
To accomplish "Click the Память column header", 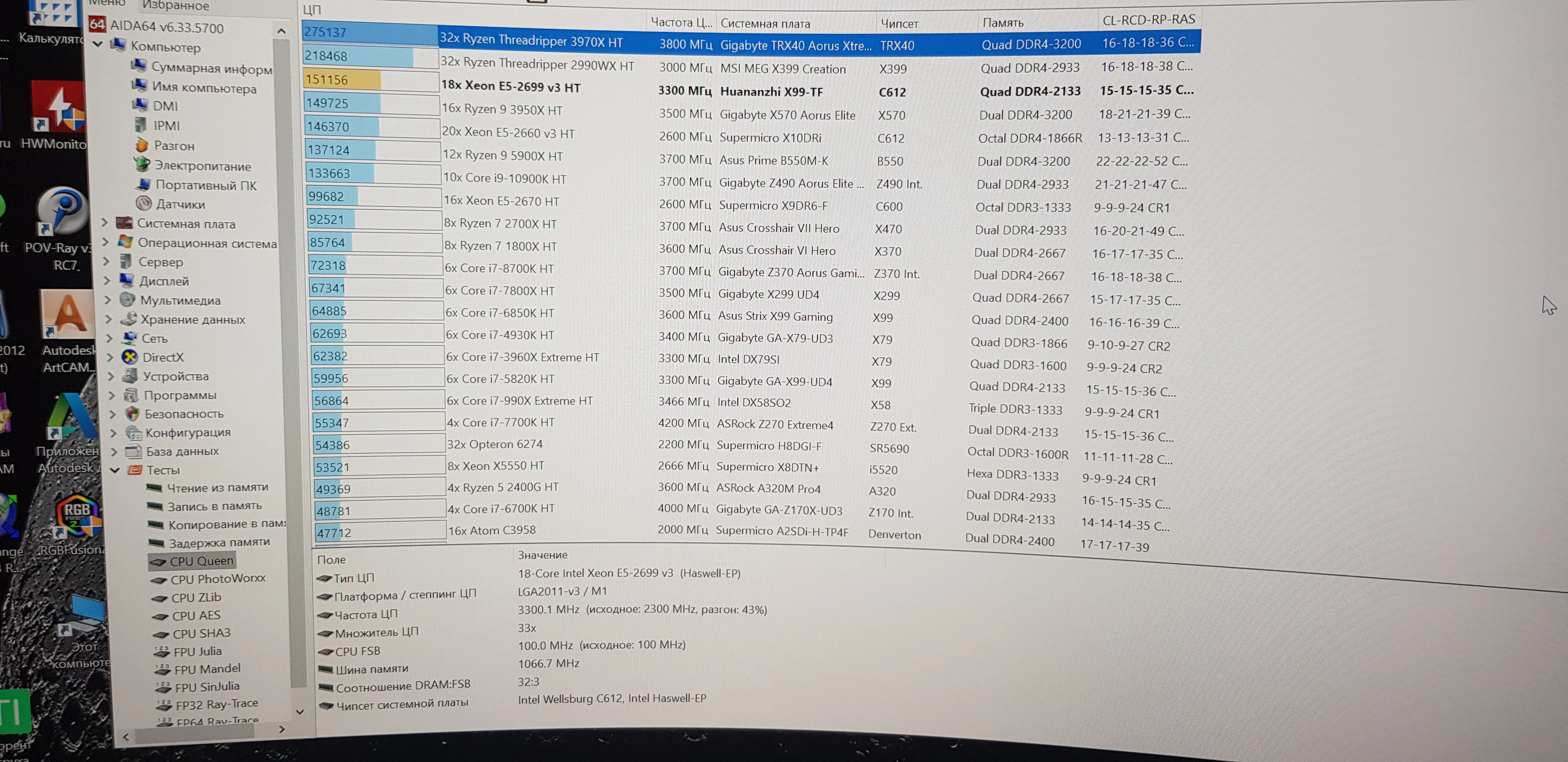I will tap(1003, 23).
